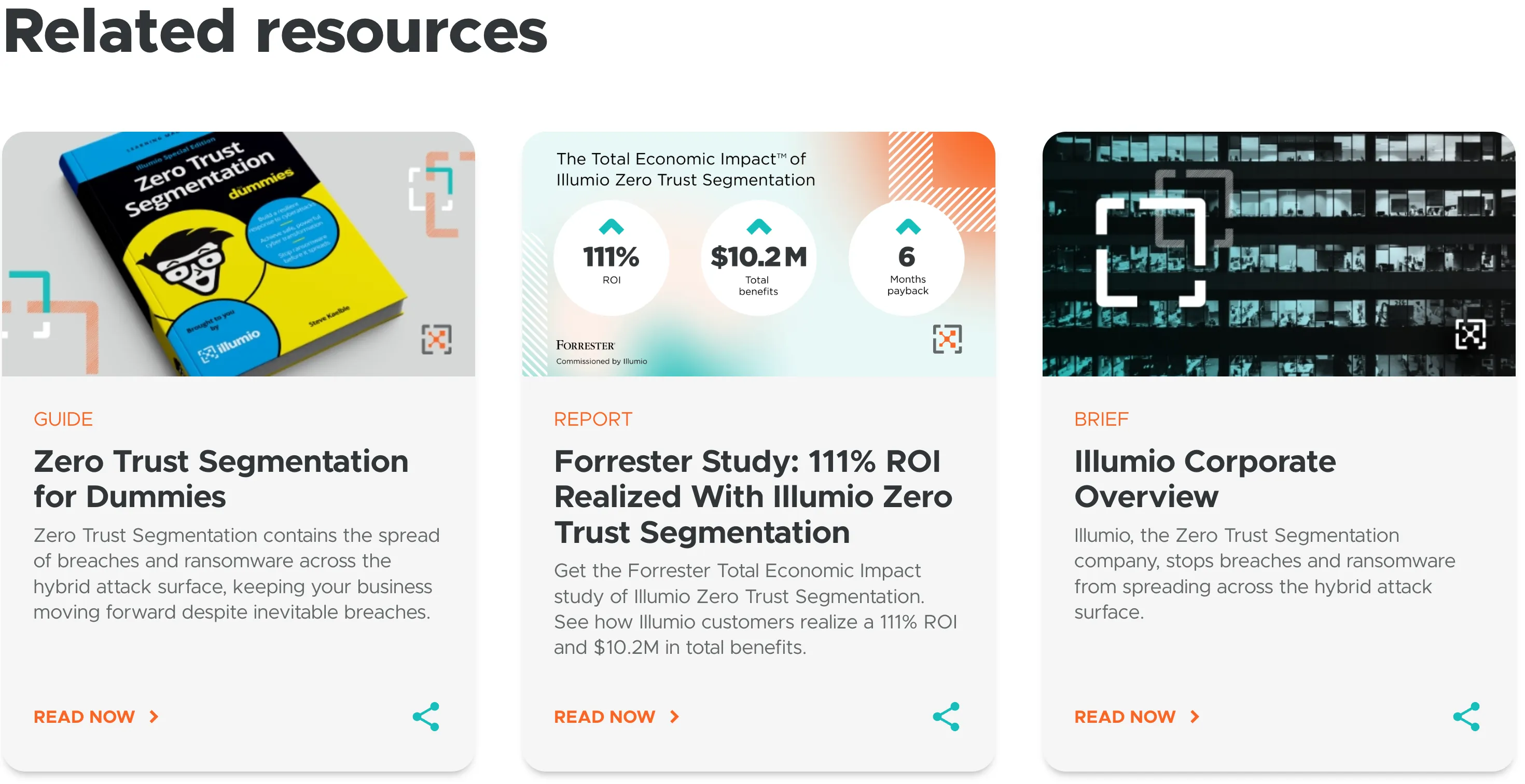This screenshot has height=784, width=1525.
Task: Click Read Now on Forrester Study card
Action: click(604, 717)
